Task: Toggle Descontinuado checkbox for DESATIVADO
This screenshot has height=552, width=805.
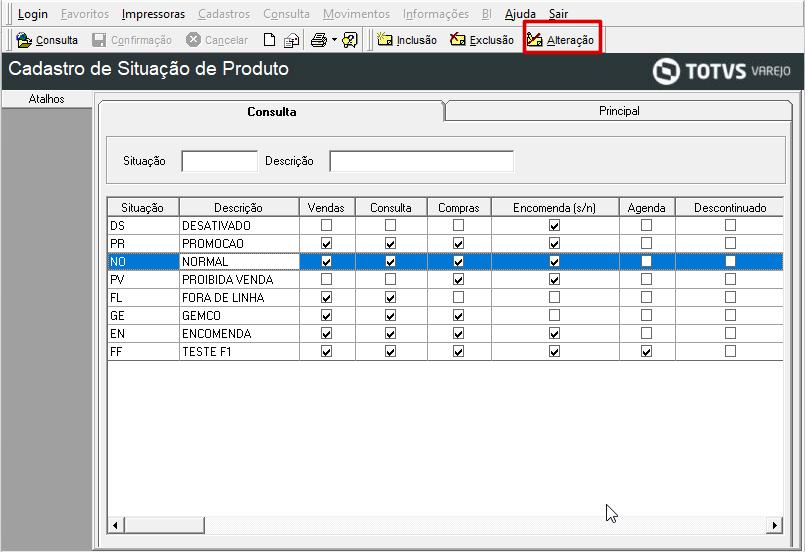Action: [730, 225]
